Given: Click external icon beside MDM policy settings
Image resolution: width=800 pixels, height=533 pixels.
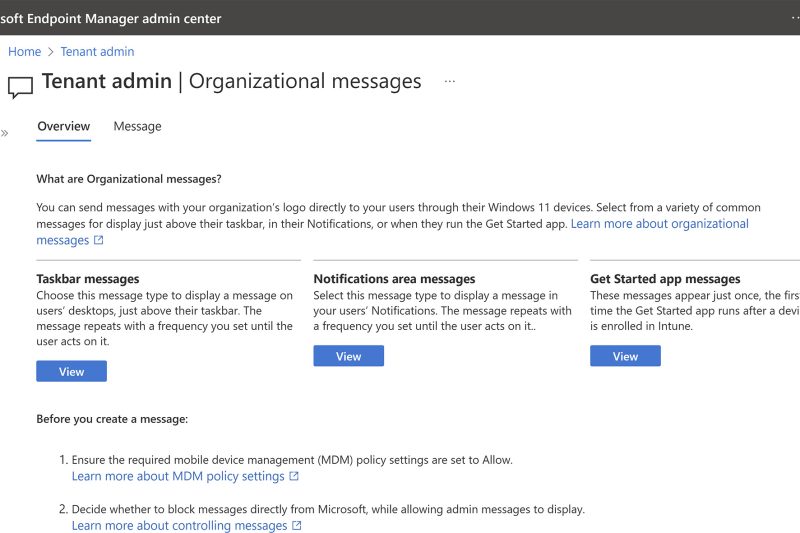Looking at the screenshot, I should [294, 476].
